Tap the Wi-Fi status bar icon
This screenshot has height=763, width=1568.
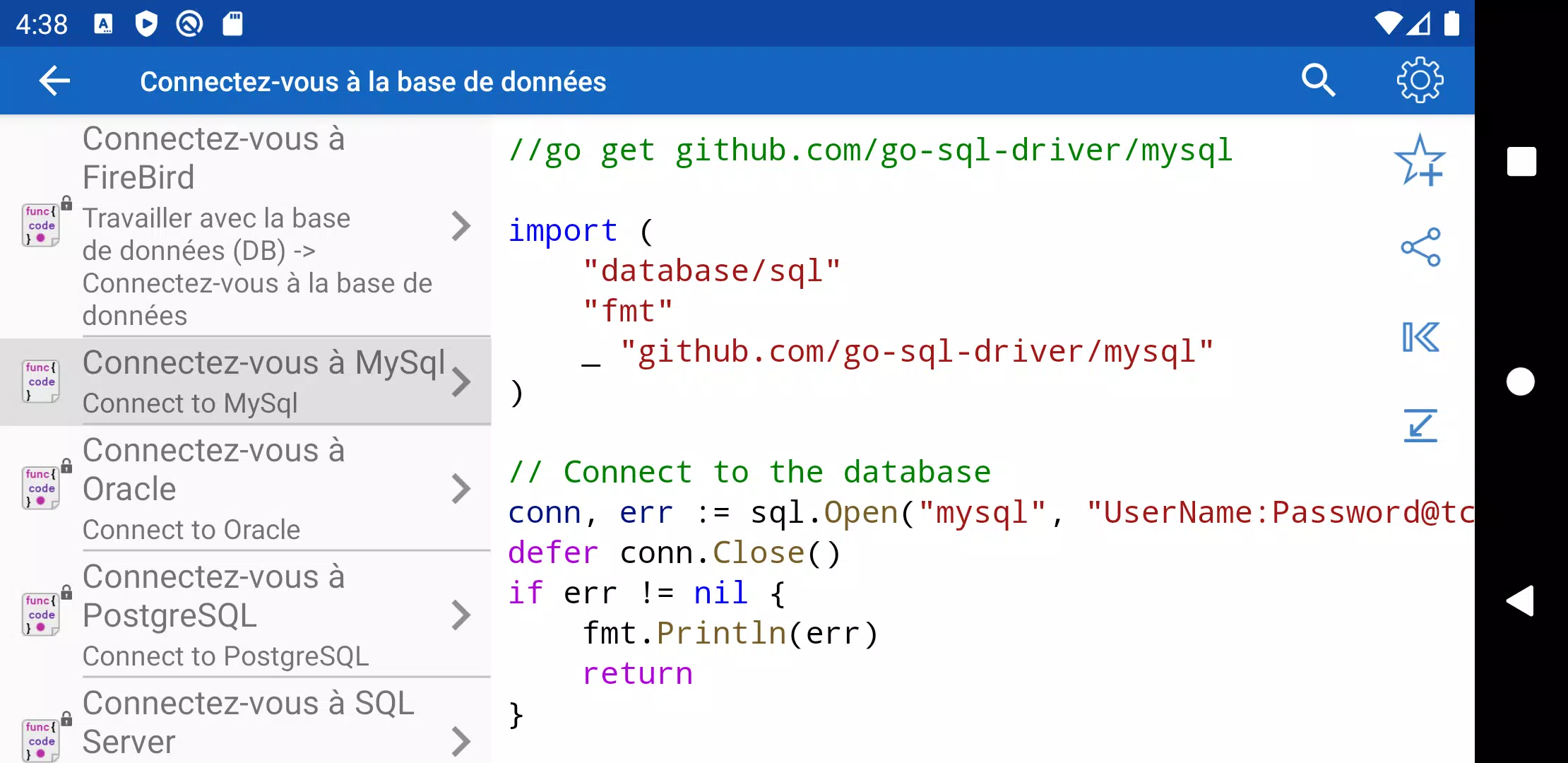1388,24
